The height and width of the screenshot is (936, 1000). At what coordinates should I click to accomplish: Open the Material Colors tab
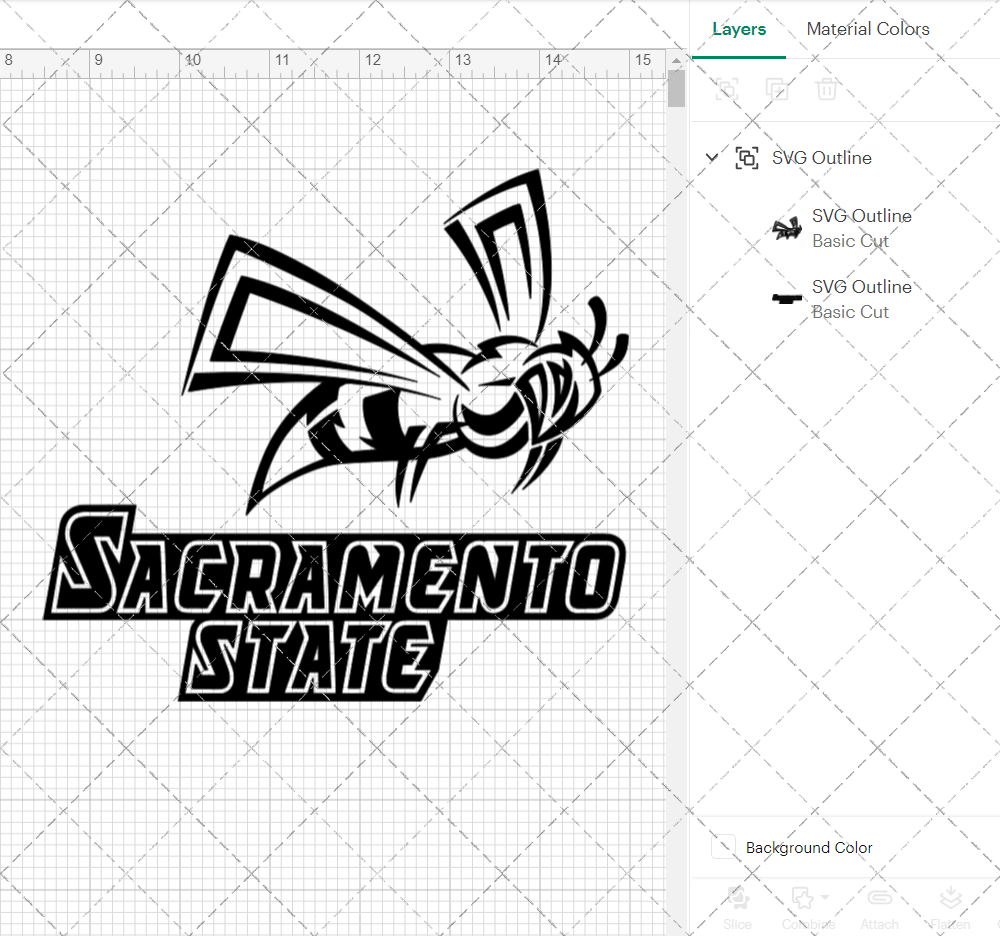pos(867,29)
